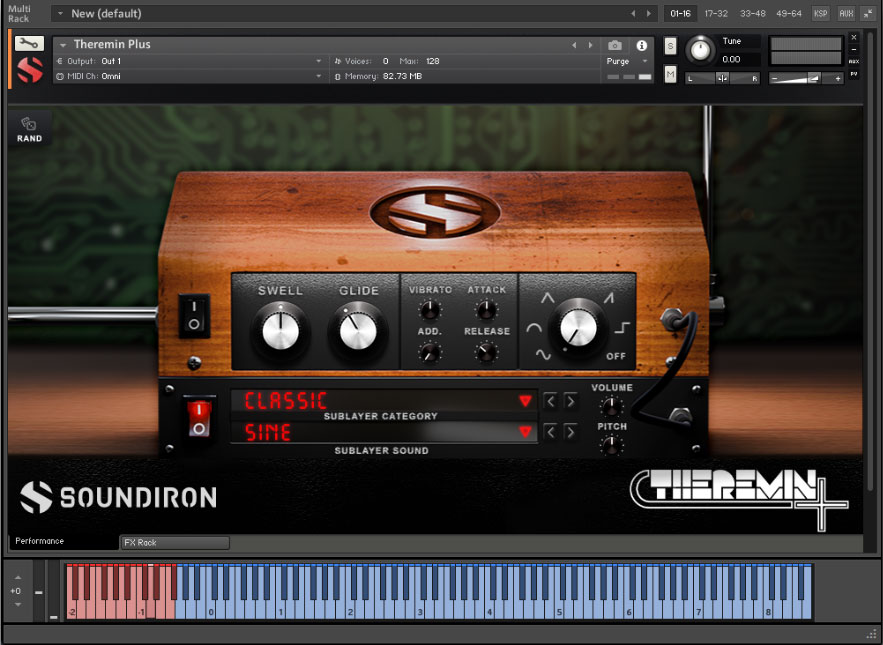This screenshot has height=645, width=883.
Task: Go to previous sublayer category
Action: pyautogui.click(x=551, y=401)
